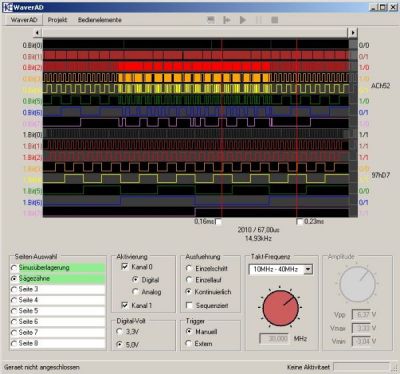The width and height of the screenshot is (400, 374).
Task: Start playback with the play icon
Action: [x=243, y=20]
